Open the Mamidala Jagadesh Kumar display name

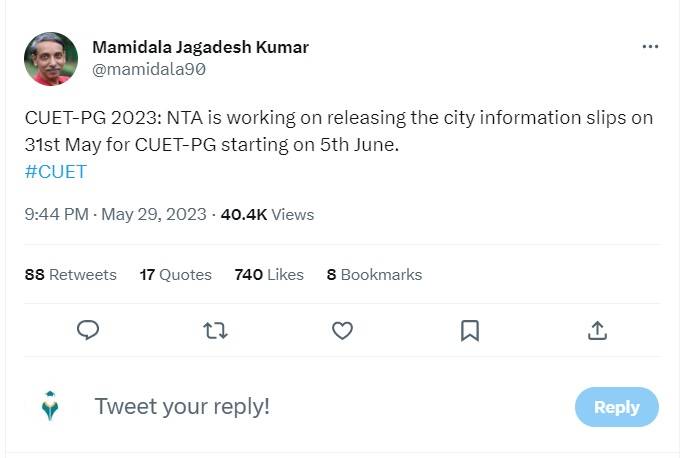[x=200, y=47]
